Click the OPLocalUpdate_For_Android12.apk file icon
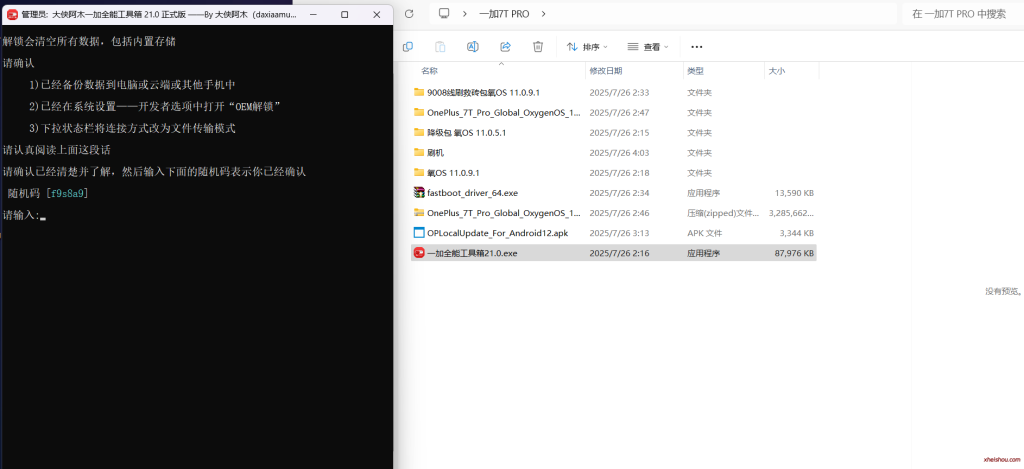Image resolution: width=1024 pixels, height=469 pixels. tap(419, 233)
